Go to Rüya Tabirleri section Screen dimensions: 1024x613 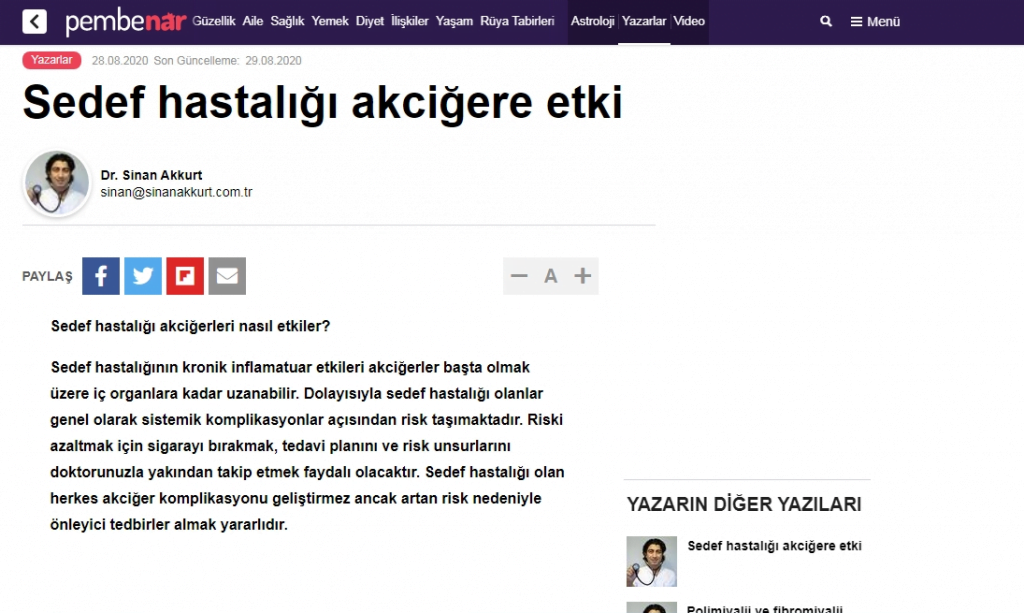coord(517,21)
